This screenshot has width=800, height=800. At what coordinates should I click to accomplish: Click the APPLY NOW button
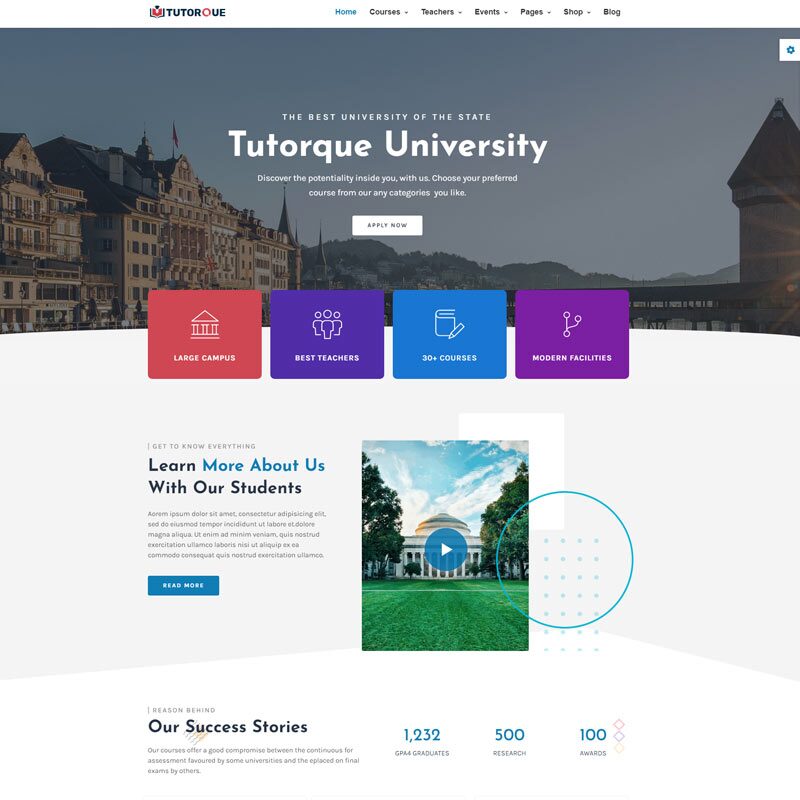tap(386, 225)
